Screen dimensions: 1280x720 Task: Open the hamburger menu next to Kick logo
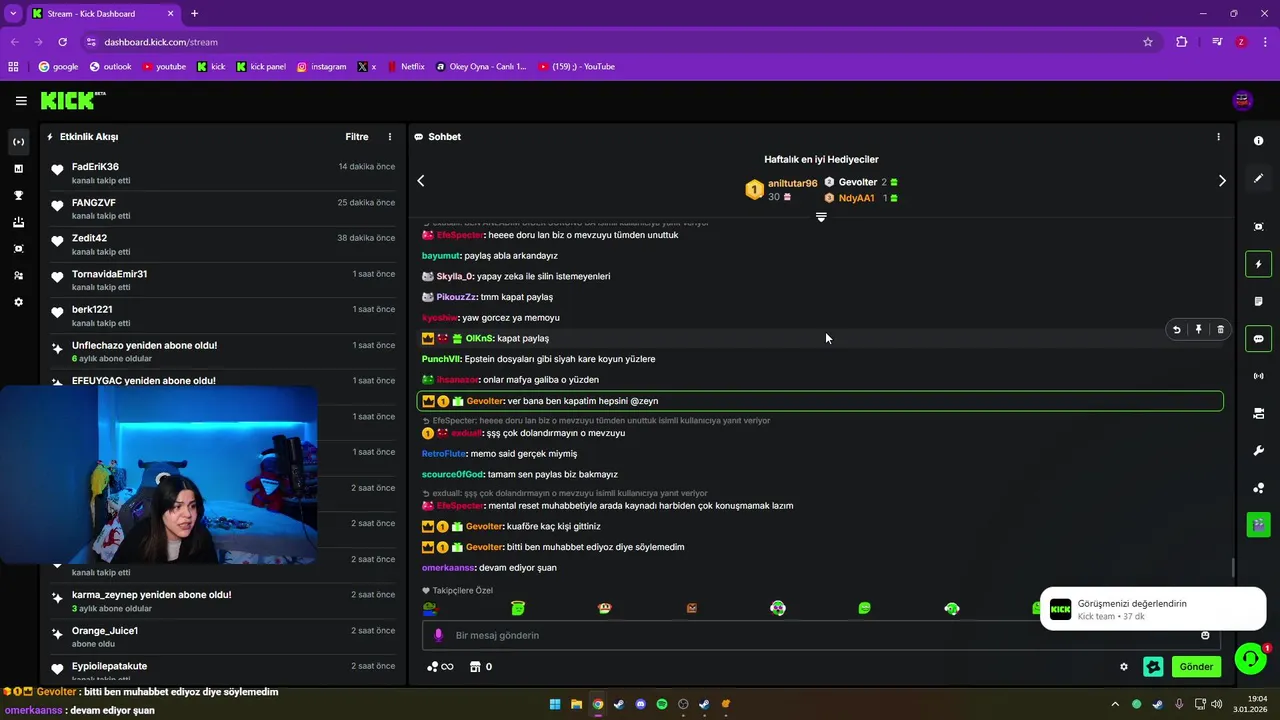(x=21, y=100)
